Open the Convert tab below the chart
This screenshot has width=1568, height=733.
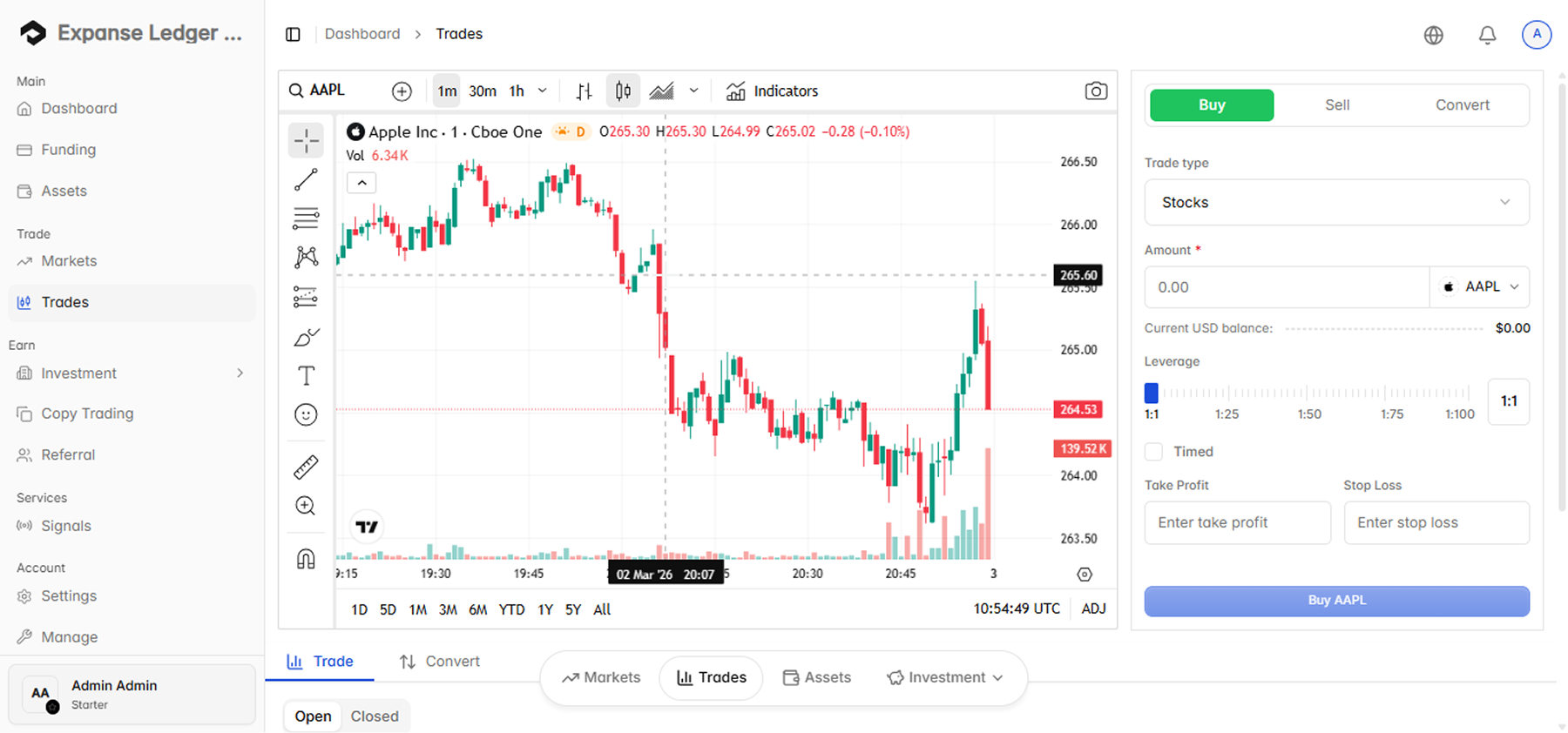pos(440,662)
